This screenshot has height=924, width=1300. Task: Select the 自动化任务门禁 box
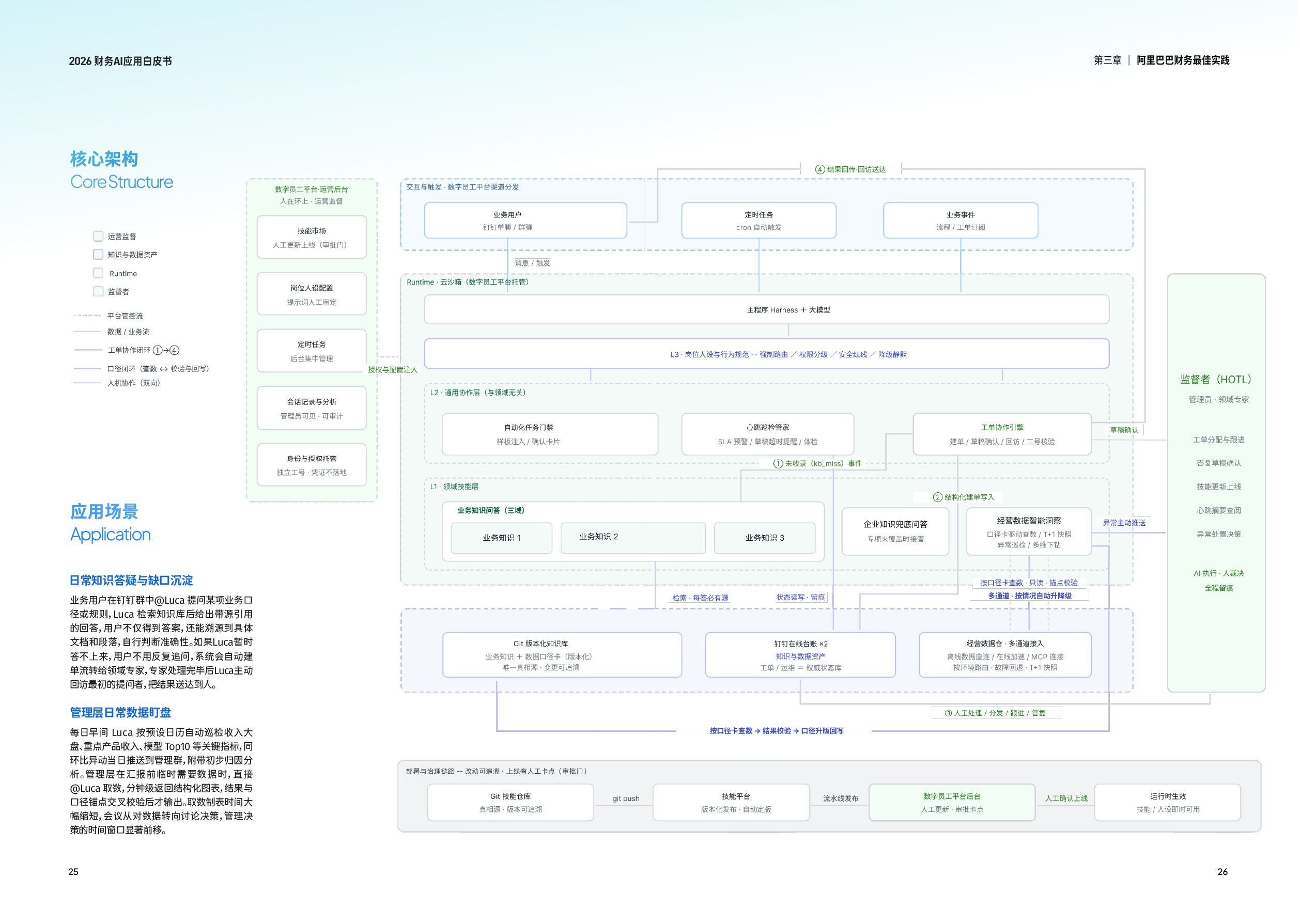[x=550, y=434]
